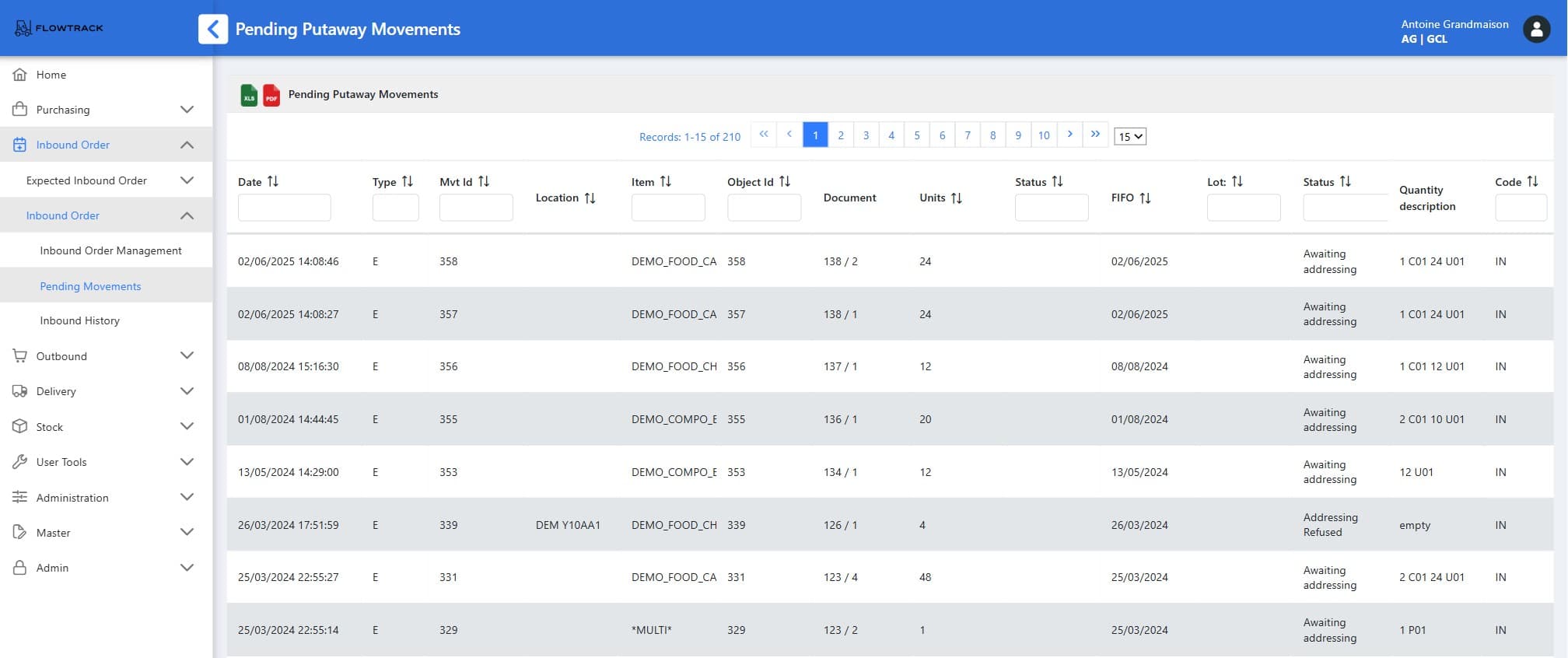Export table as PDF document
Image resolution: width=1568 pixels, height=658 pixels.
(x=271, y=95)
